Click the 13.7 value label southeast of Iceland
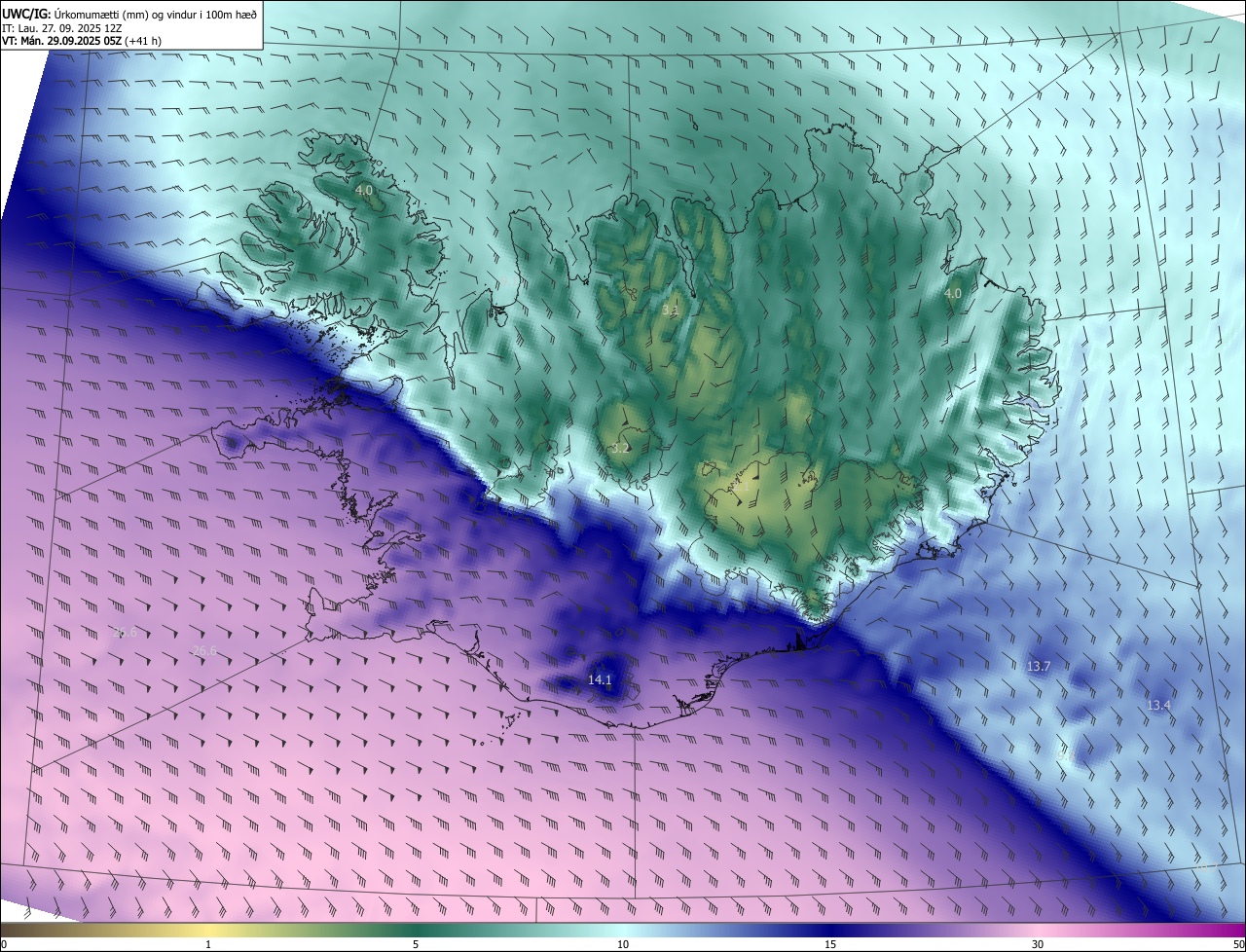Image resolution: width=1246 pixels, height=952 pixels. coord(1039,667)
